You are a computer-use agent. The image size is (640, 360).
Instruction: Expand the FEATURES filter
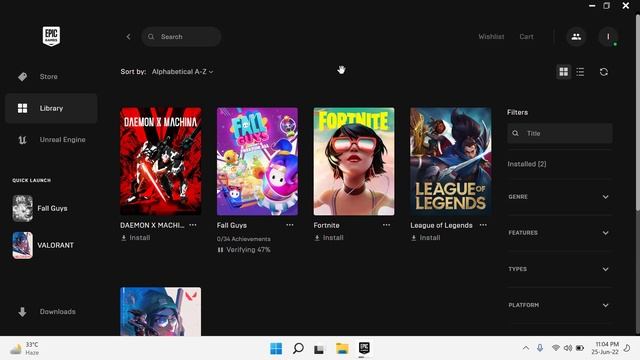click(x=560, y=233)
